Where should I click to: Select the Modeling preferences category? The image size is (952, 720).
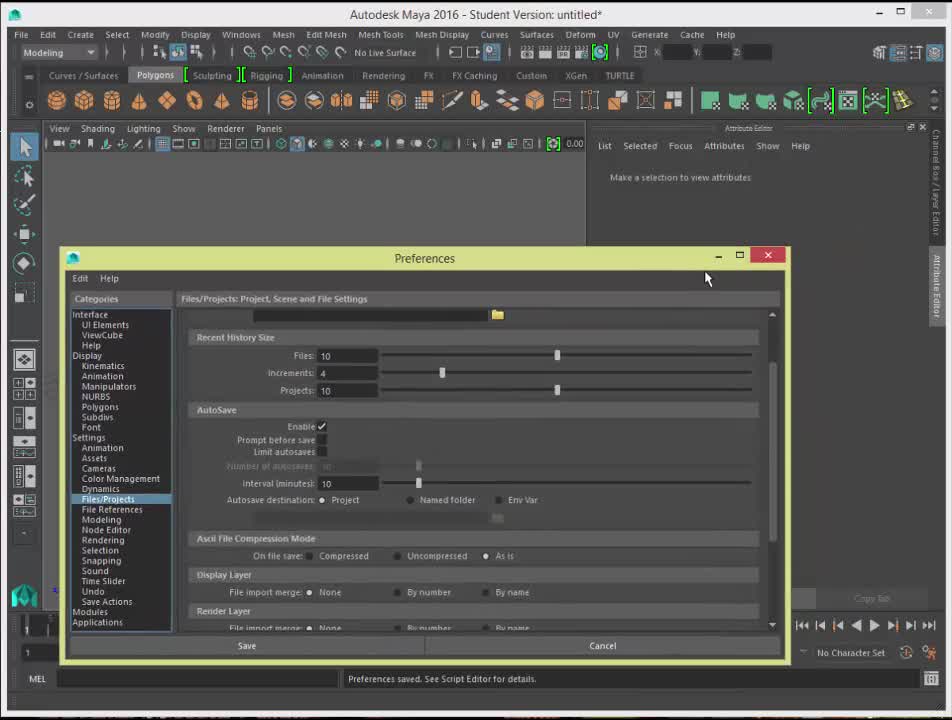101,520
